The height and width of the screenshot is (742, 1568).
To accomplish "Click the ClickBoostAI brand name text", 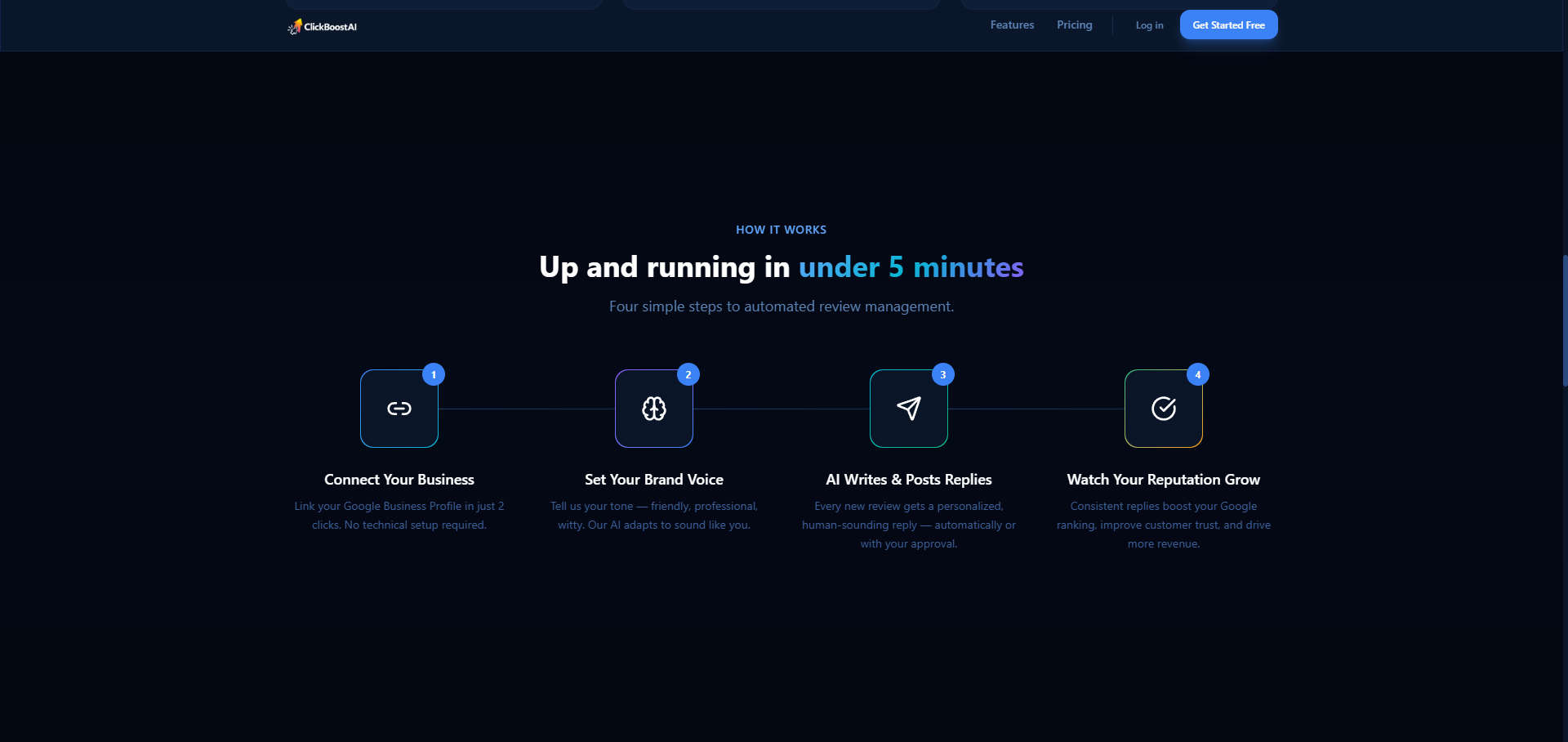I will click(330, 26).
